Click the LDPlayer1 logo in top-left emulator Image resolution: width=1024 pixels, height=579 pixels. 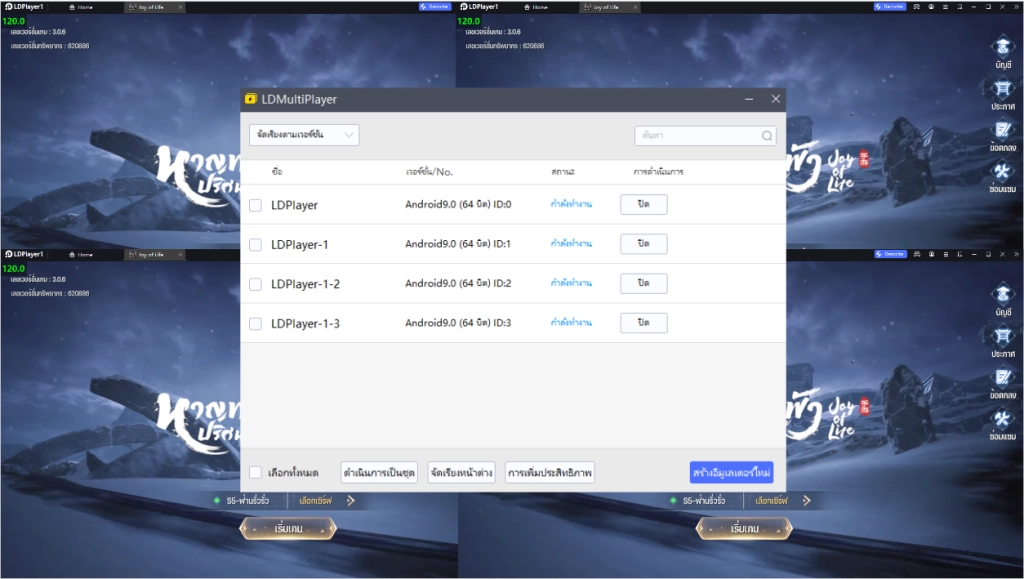24,7
